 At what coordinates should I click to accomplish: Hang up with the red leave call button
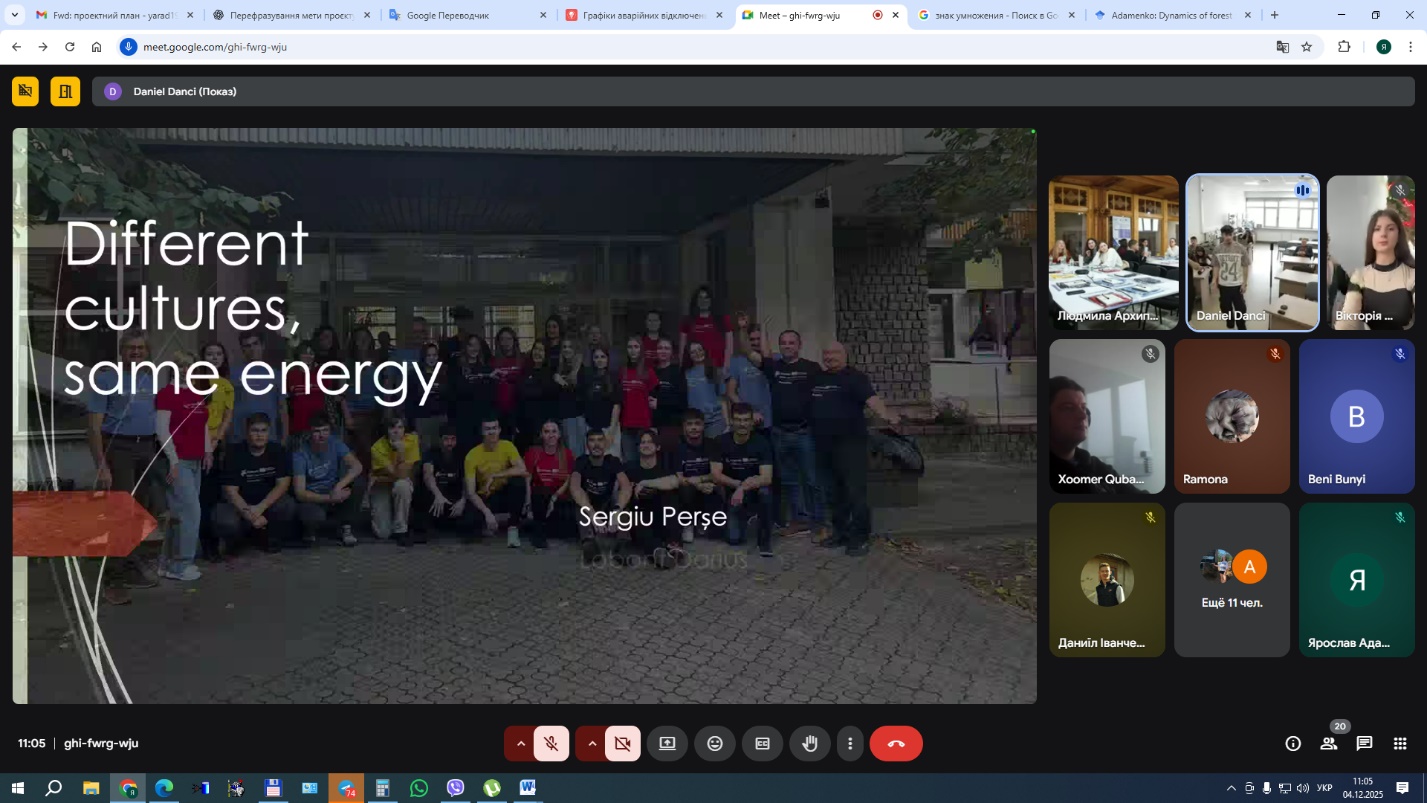click(x=896, y=743)
